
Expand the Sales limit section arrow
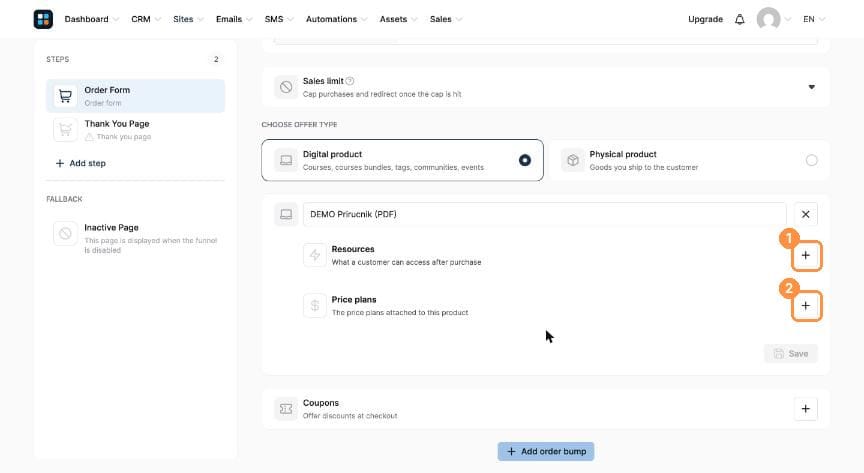(x=812, y=87)
